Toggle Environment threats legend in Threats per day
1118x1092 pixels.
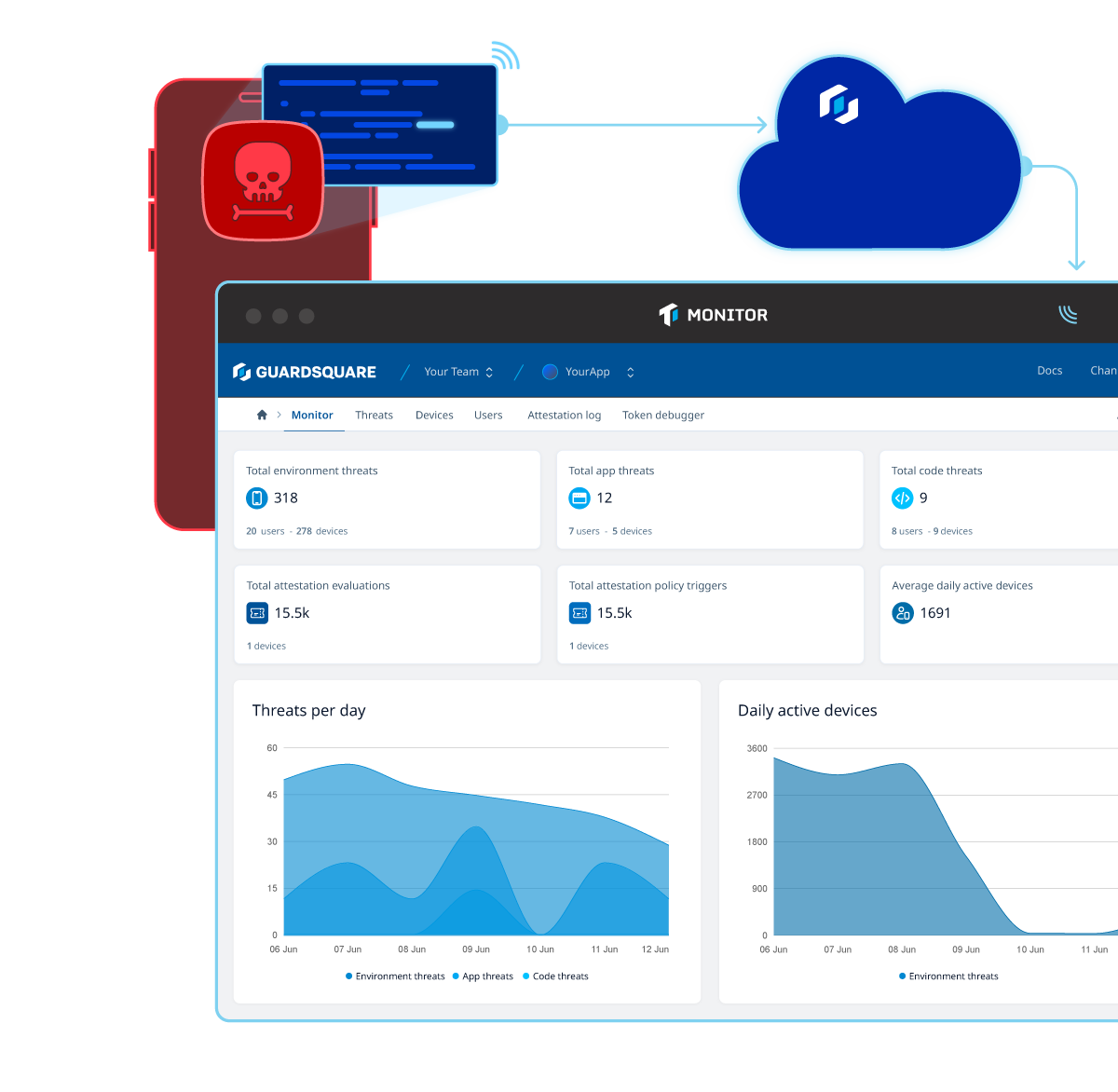click(x=395, y=976)
